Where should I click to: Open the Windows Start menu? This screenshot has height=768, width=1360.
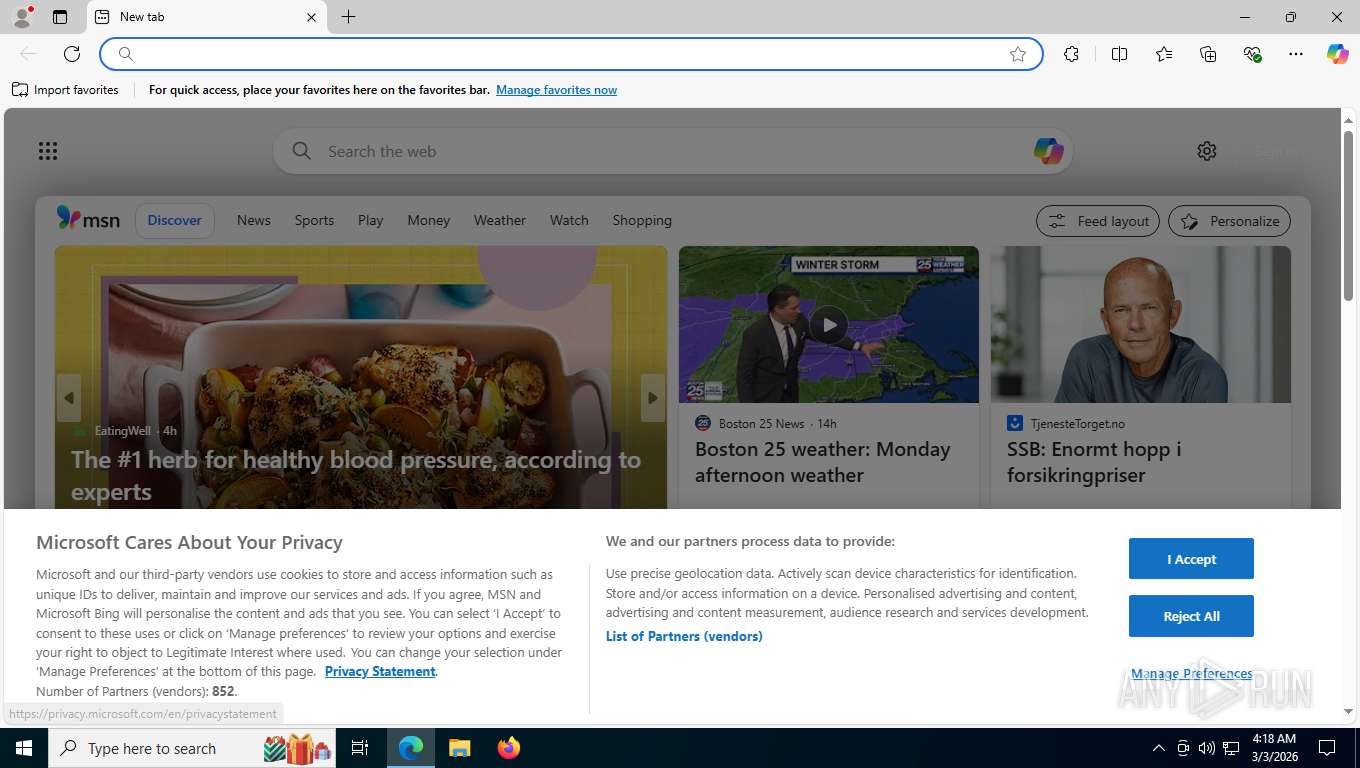[23, 748]
